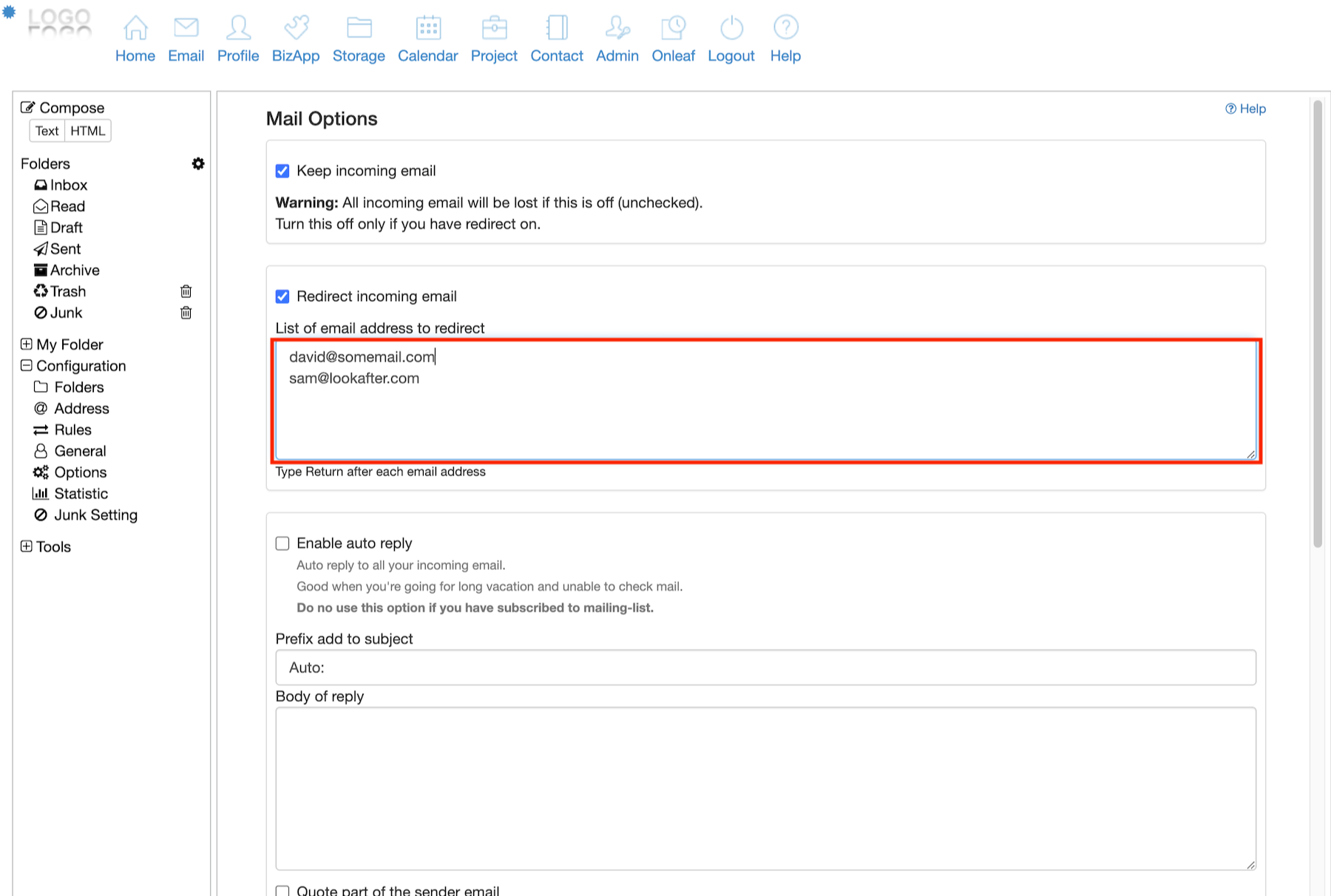The image size is (1331, 896).
Task: Uncheck Keep incoming email checkbox
Action: point(282,172)
